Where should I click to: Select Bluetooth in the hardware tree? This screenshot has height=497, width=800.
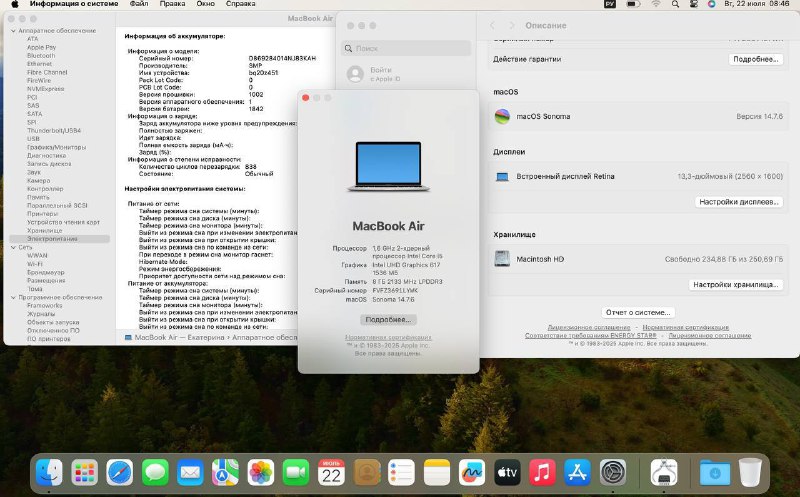[x=41, y=56]
